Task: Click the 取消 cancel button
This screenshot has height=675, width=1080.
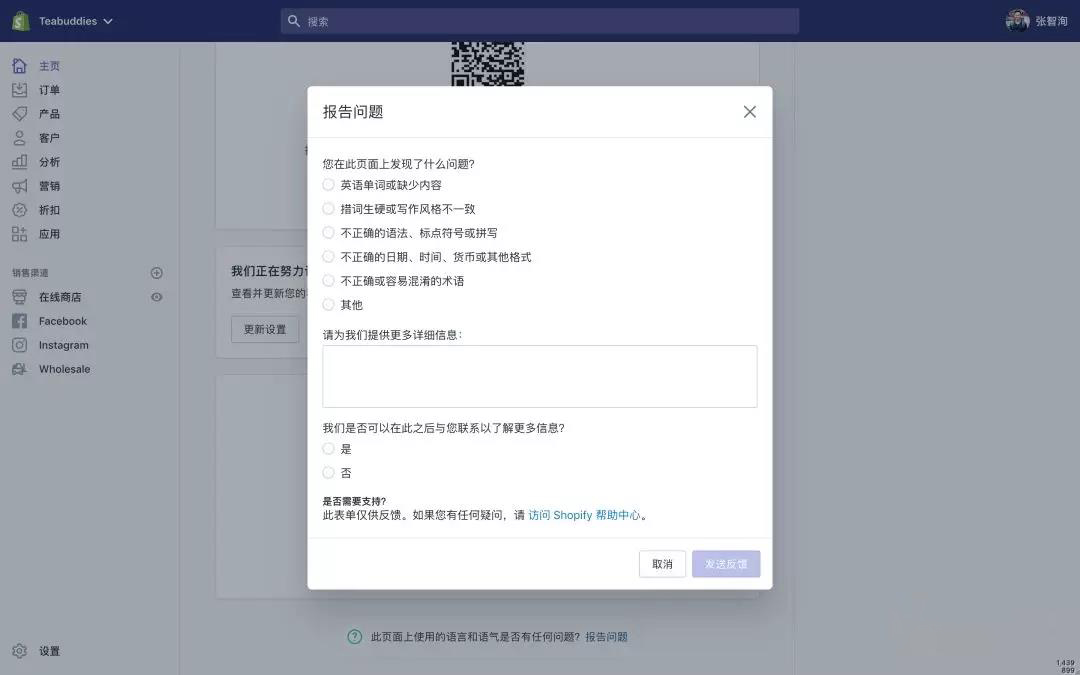Action: pyautogui.click(x=662, y=564)
